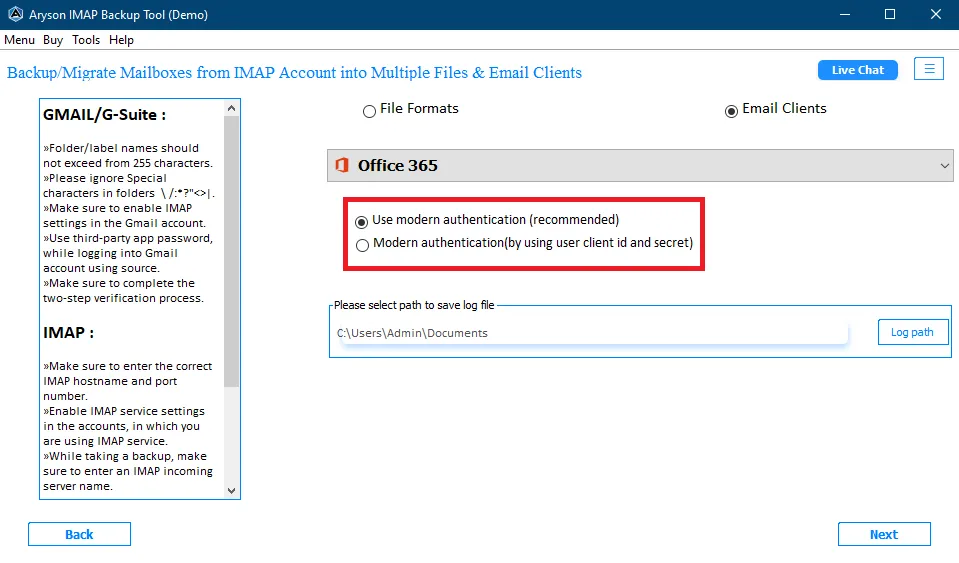Select the Email Clients radio option

pos(731,111)
